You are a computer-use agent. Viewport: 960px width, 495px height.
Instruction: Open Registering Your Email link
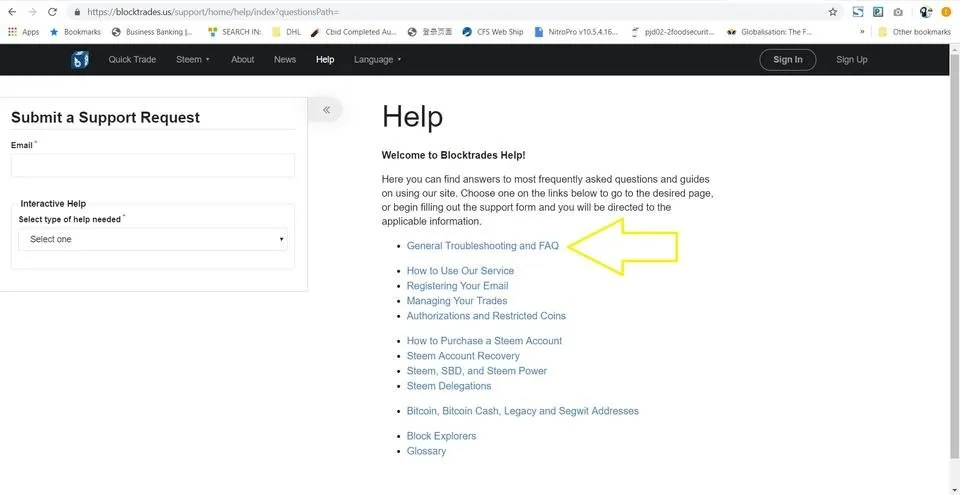[x=457, y=286]
